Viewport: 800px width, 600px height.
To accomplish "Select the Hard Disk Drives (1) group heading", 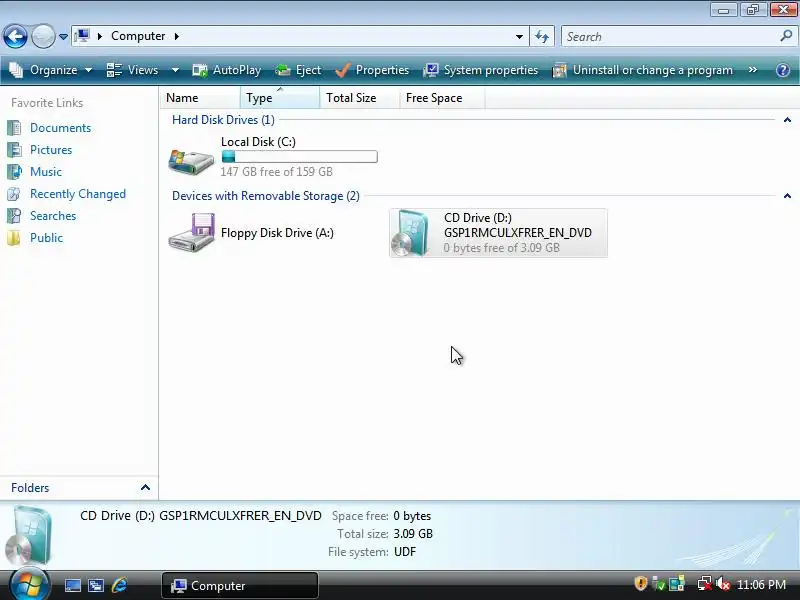I will click(x=223, y=120).
